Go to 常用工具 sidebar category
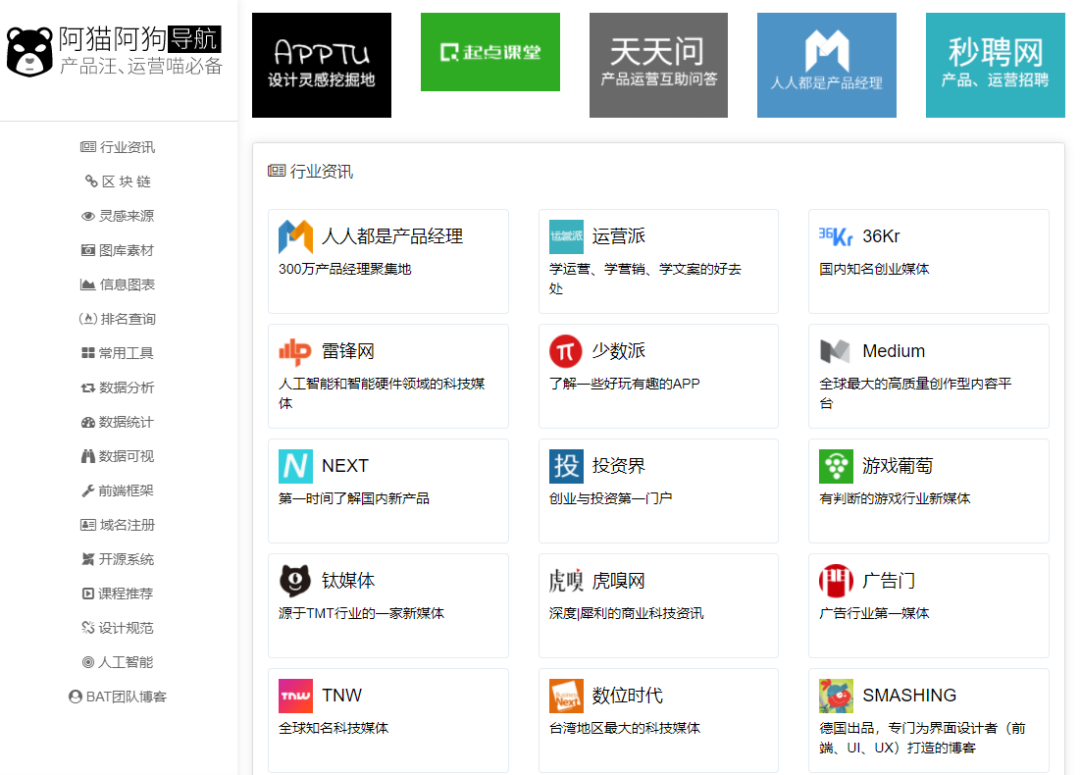This screenshot has height=775, width=1080. click(x=118, y=353)
